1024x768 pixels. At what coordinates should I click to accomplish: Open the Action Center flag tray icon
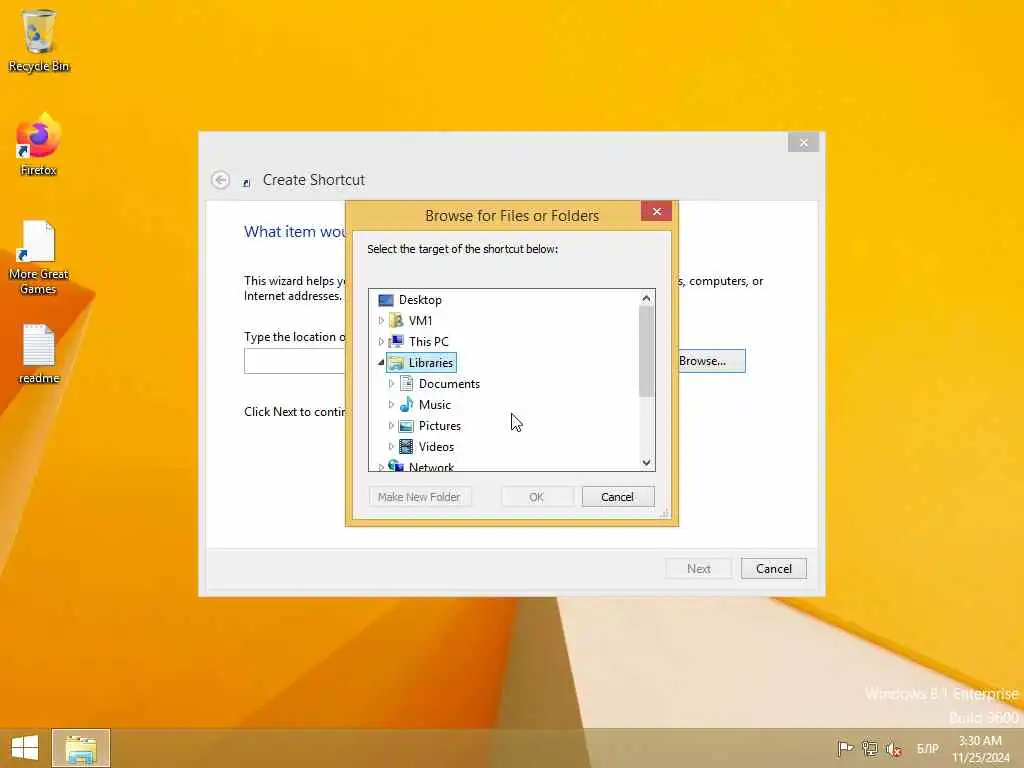(845, 748)
